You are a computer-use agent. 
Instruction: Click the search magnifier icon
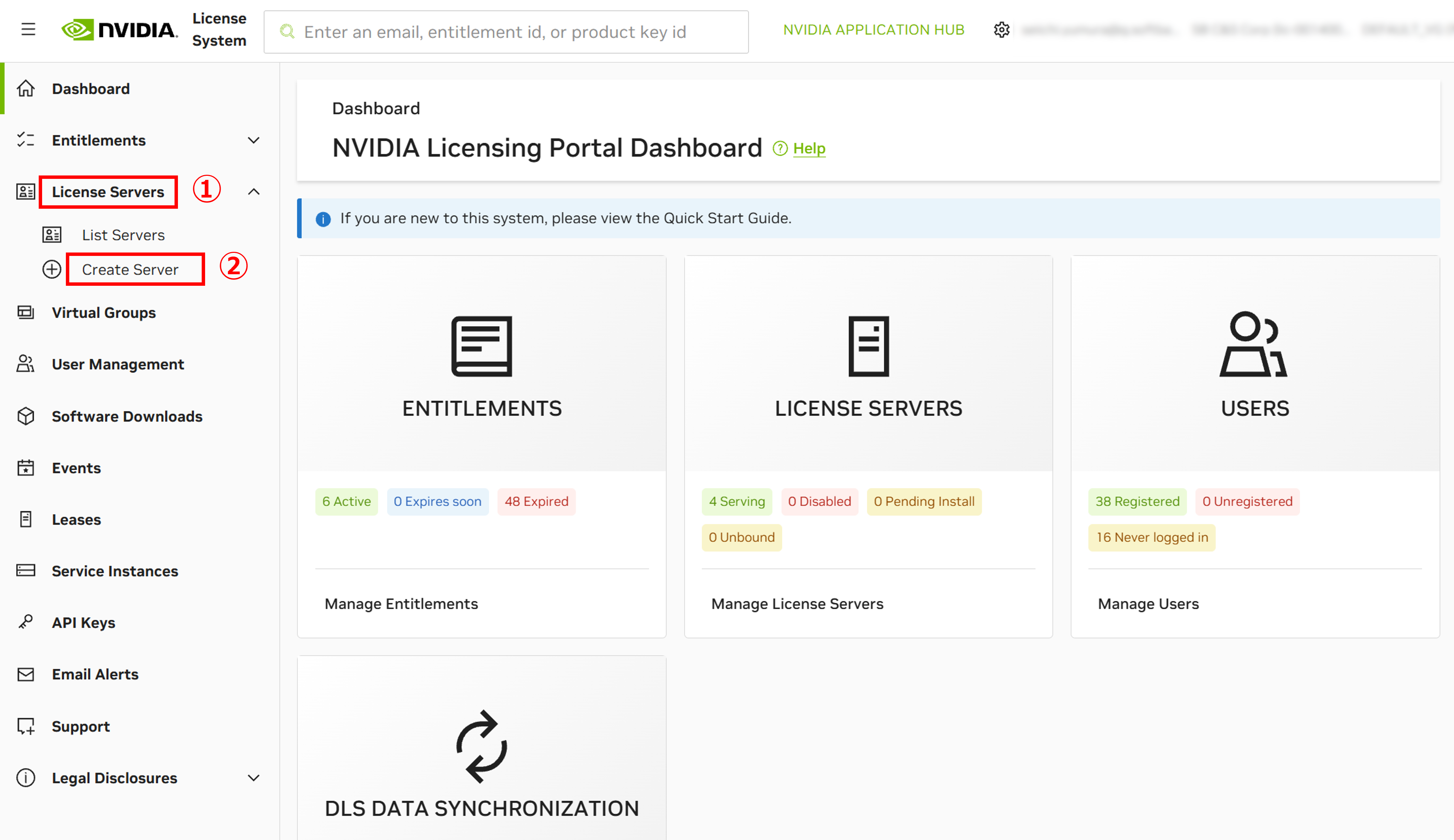tap(287, 32)
